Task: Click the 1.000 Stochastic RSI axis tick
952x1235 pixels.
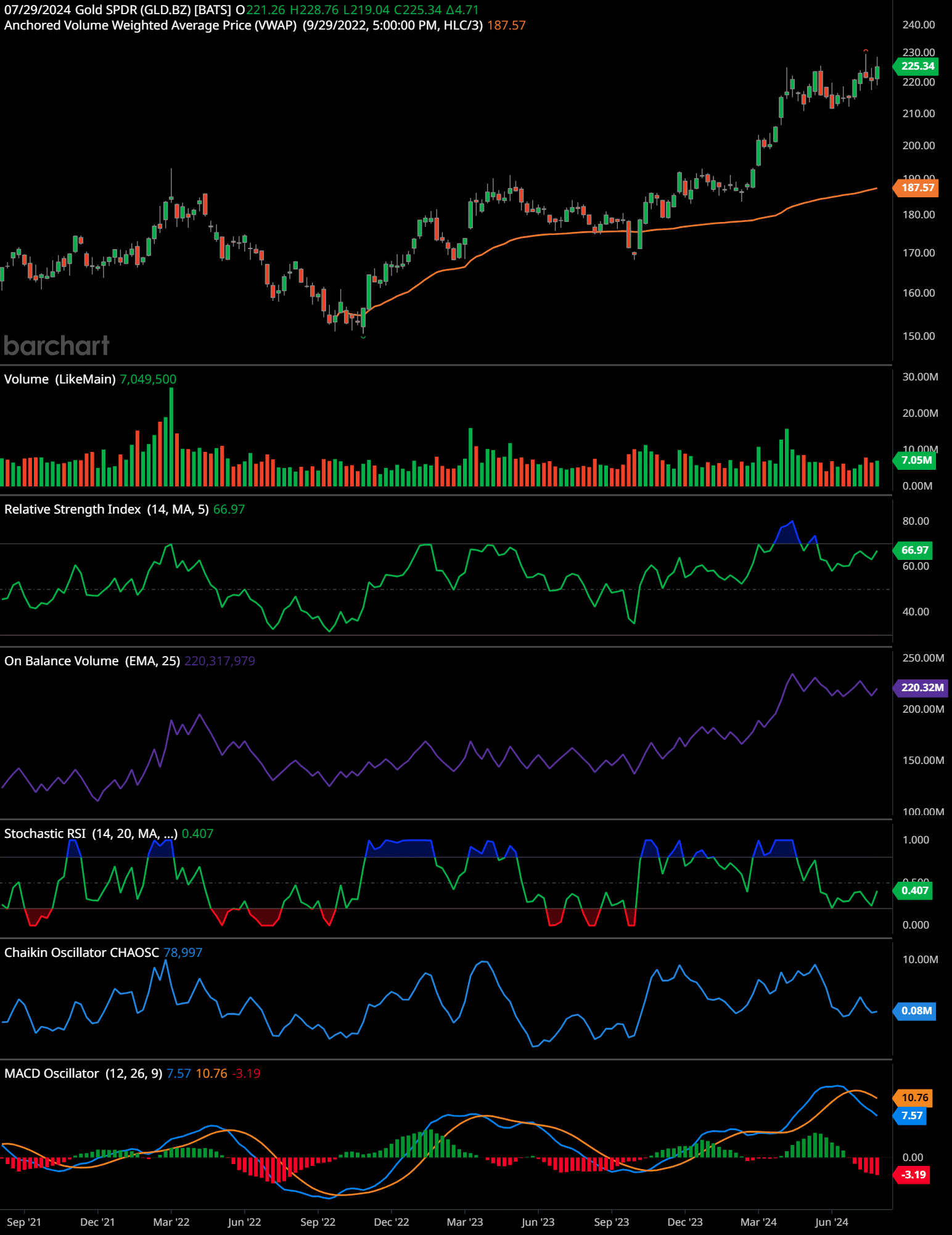Action: click(916, 840)
